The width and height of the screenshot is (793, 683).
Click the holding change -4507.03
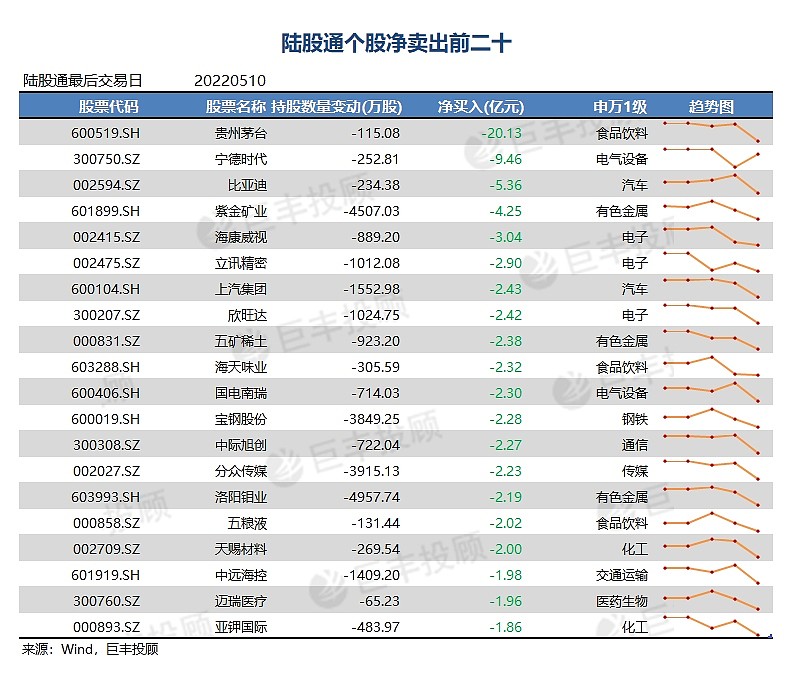[x=372, y=211]
